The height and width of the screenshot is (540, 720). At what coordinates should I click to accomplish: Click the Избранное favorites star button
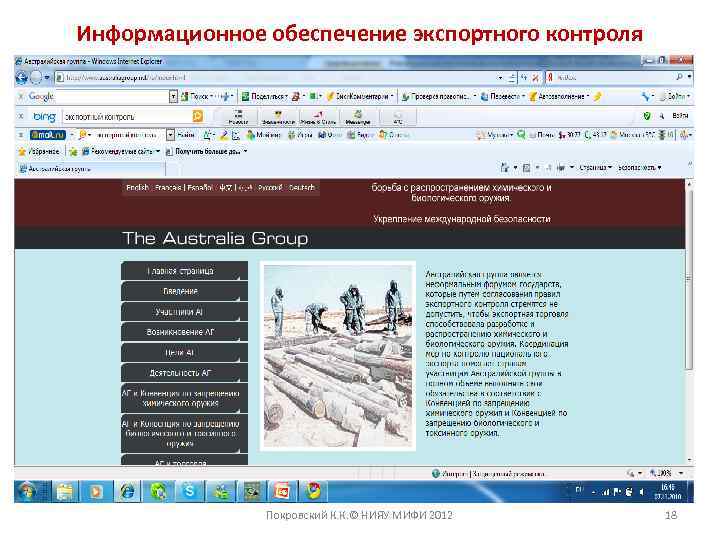tap(39, 151)
